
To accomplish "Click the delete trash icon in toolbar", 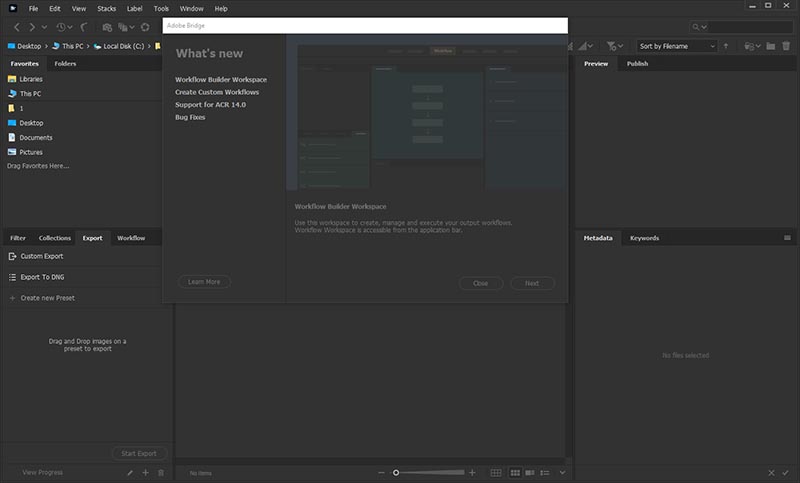I will (x=786, y=46).
